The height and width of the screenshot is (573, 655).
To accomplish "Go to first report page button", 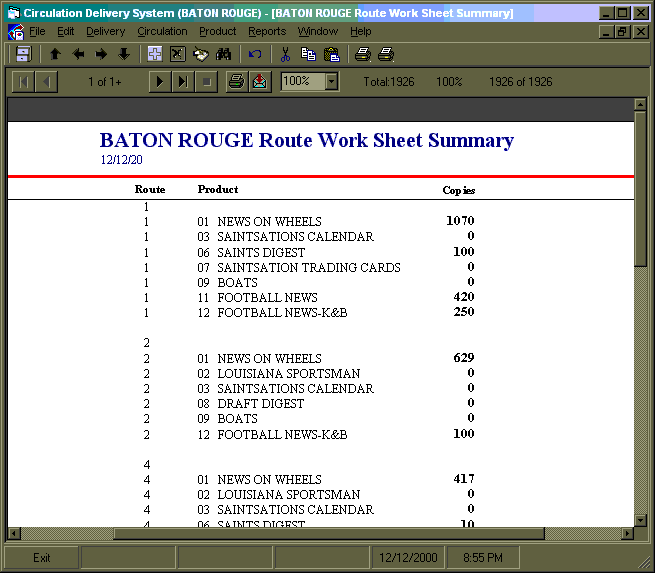I will 23,81.
